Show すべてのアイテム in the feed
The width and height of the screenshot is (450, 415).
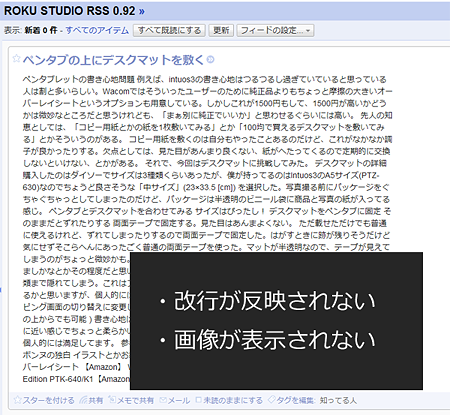(x=97, y=30)
